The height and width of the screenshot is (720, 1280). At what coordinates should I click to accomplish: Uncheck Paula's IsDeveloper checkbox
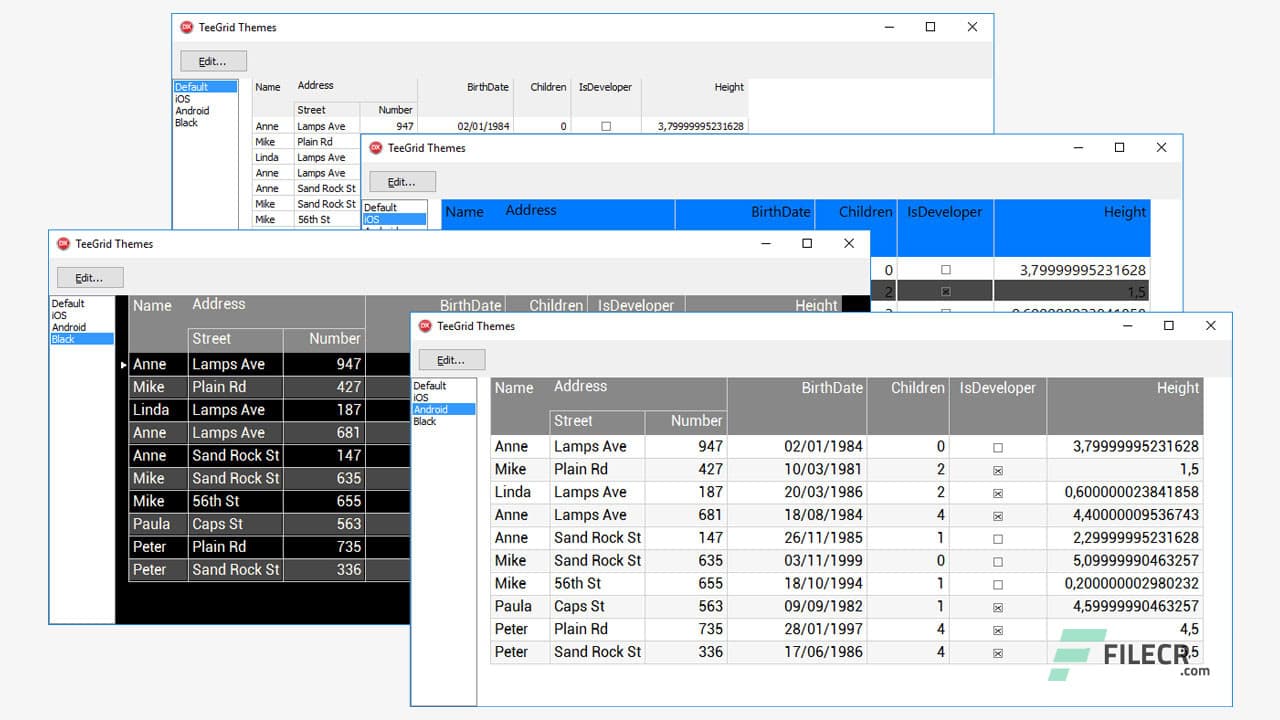[998, 606]
